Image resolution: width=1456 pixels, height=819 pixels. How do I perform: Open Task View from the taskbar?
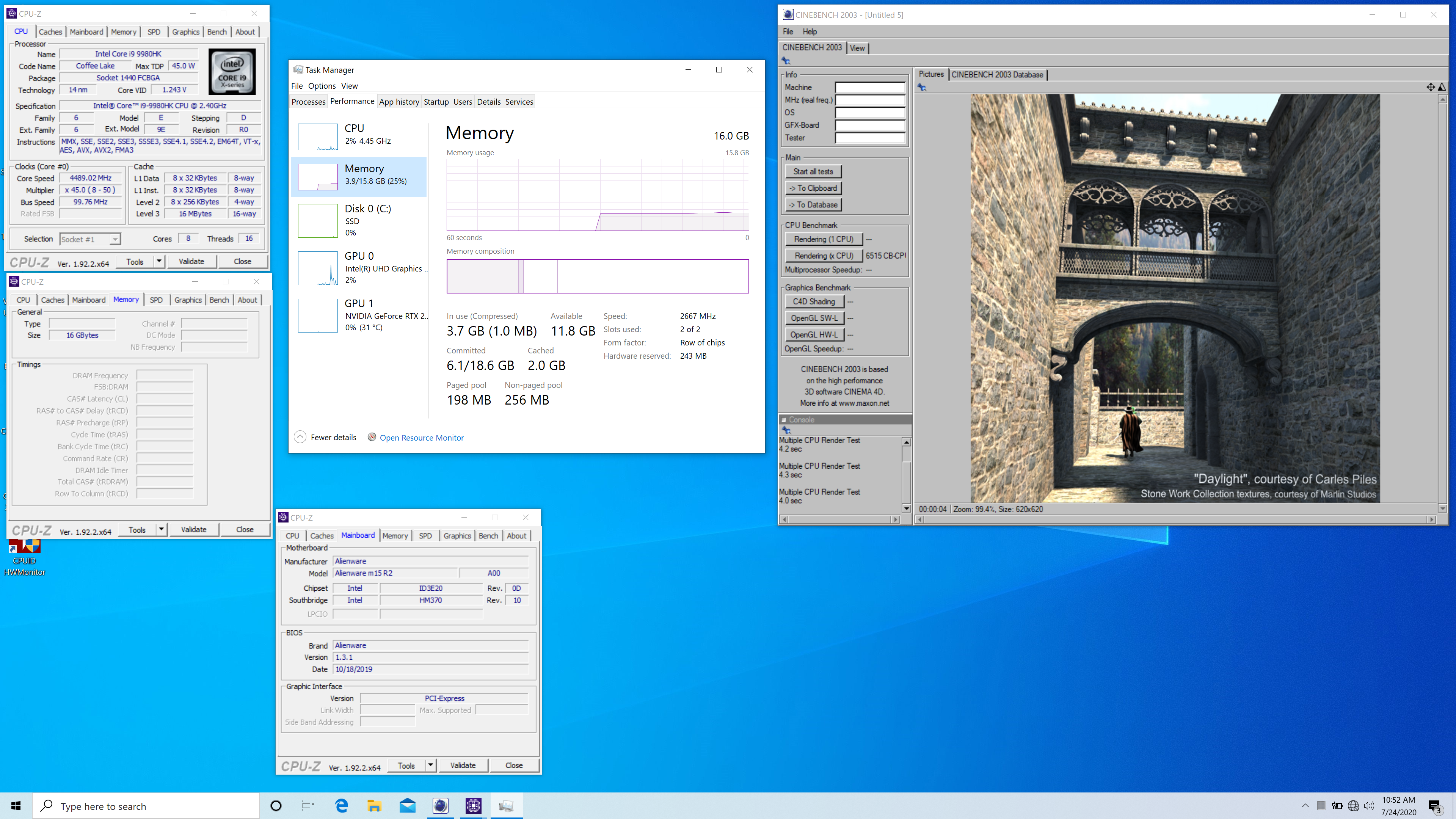tap(308, 805)
